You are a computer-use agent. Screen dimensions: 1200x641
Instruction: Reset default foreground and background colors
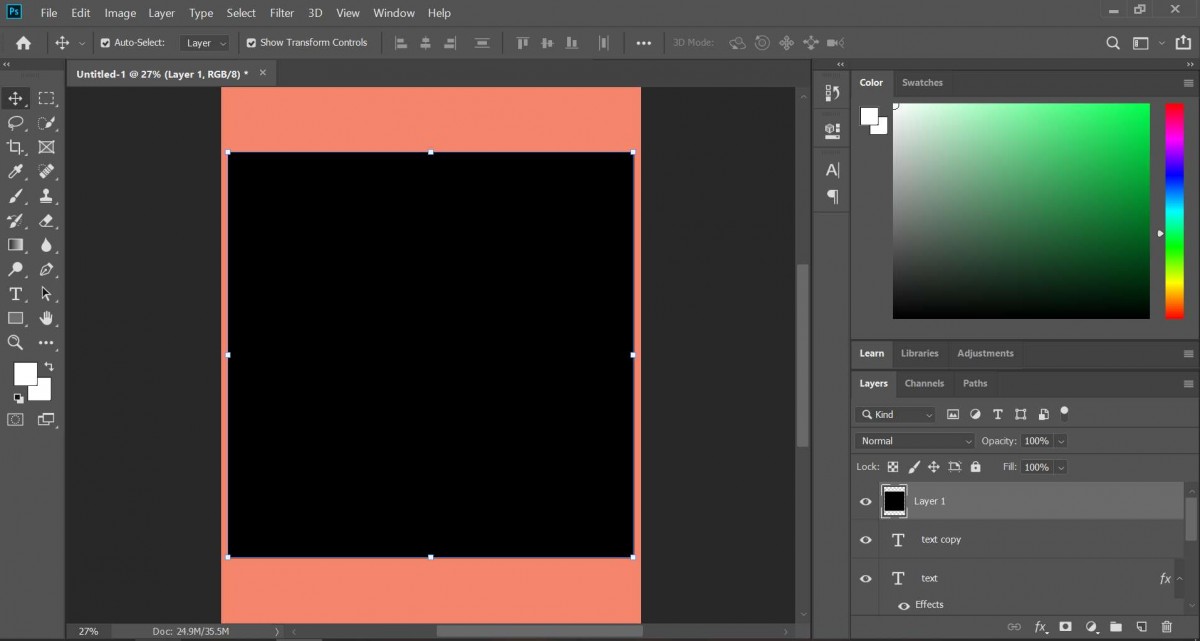tap(18, 398)
